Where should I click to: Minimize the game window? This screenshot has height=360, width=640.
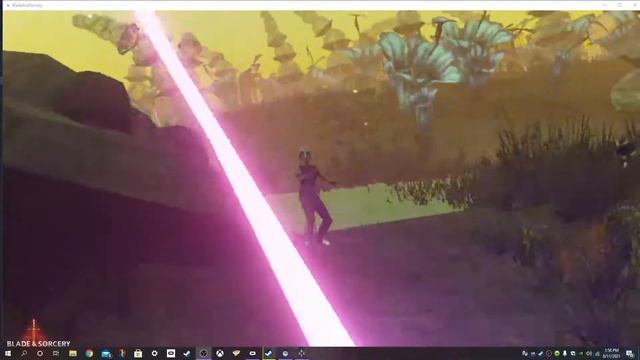pos(605,5)
